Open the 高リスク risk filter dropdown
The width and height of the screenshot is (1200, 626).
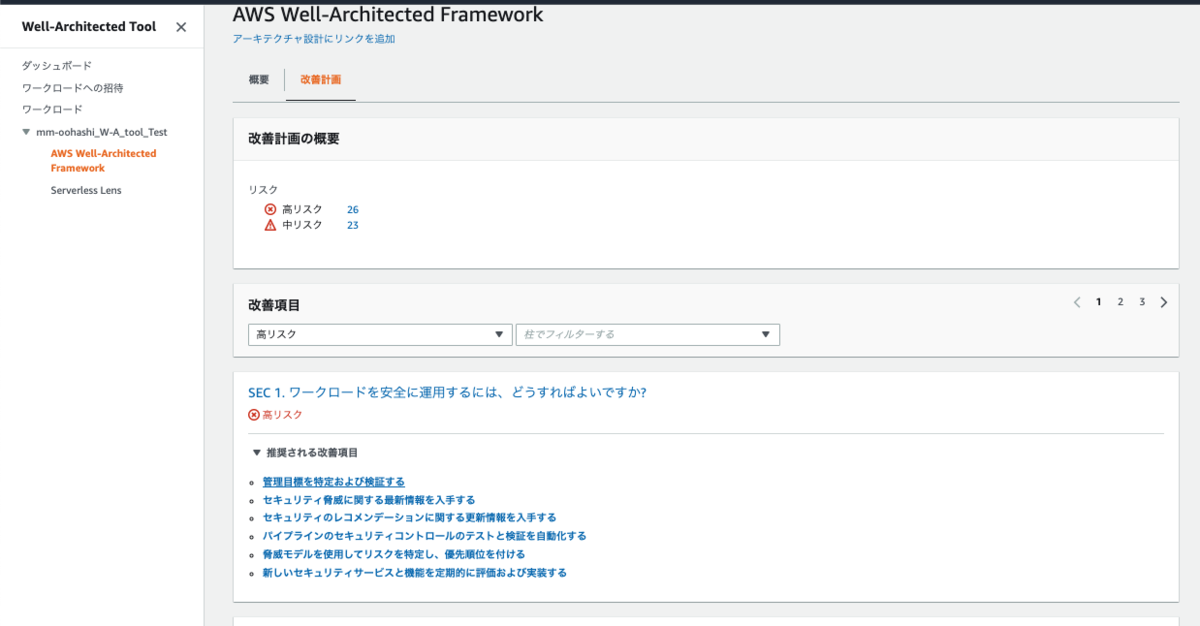point(380,335)
